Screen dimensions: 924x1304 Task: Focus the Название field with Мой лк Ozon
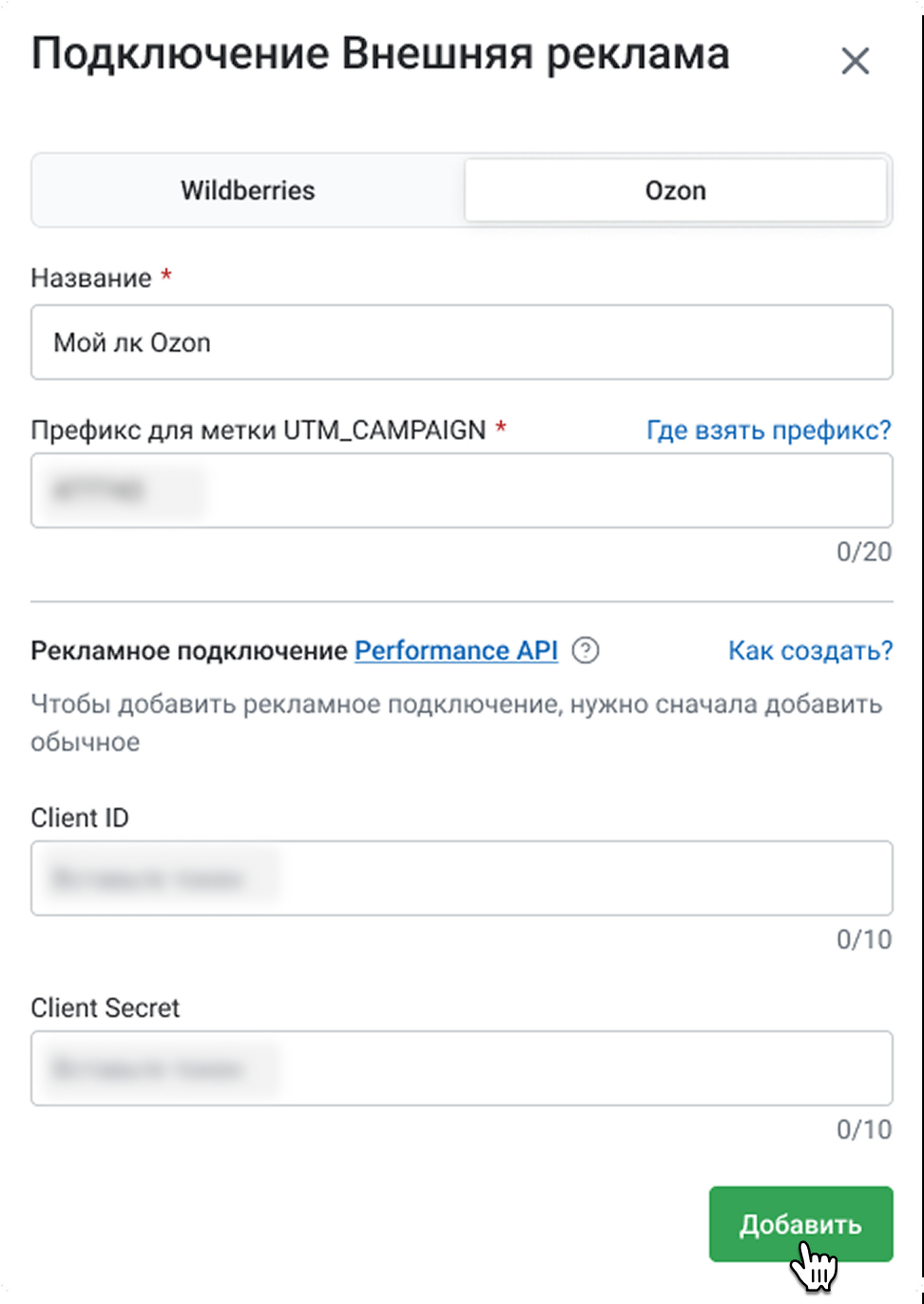[461, 342]
